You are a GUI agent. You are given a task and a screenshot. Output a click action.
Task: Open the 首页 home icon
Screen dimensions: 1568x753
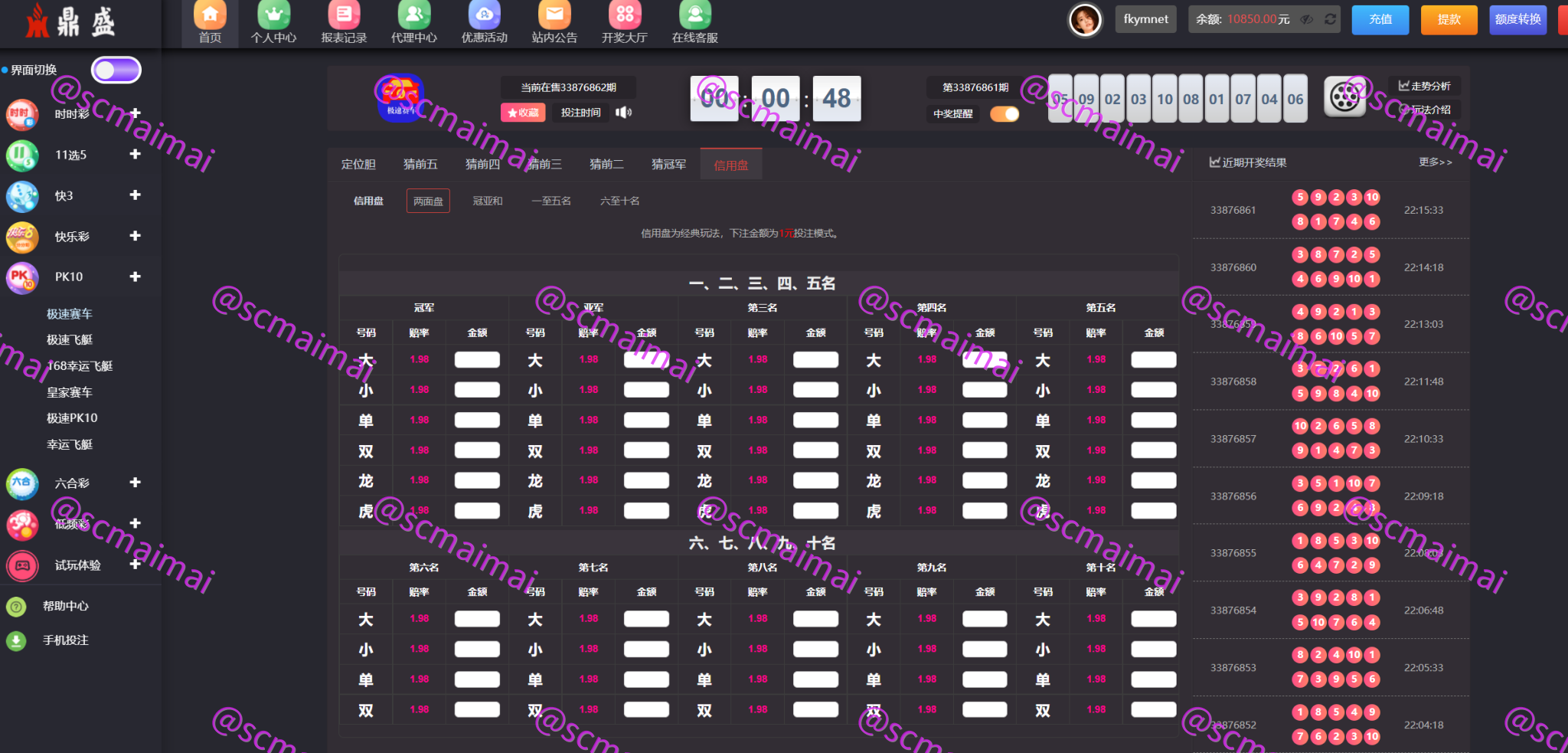210,14
